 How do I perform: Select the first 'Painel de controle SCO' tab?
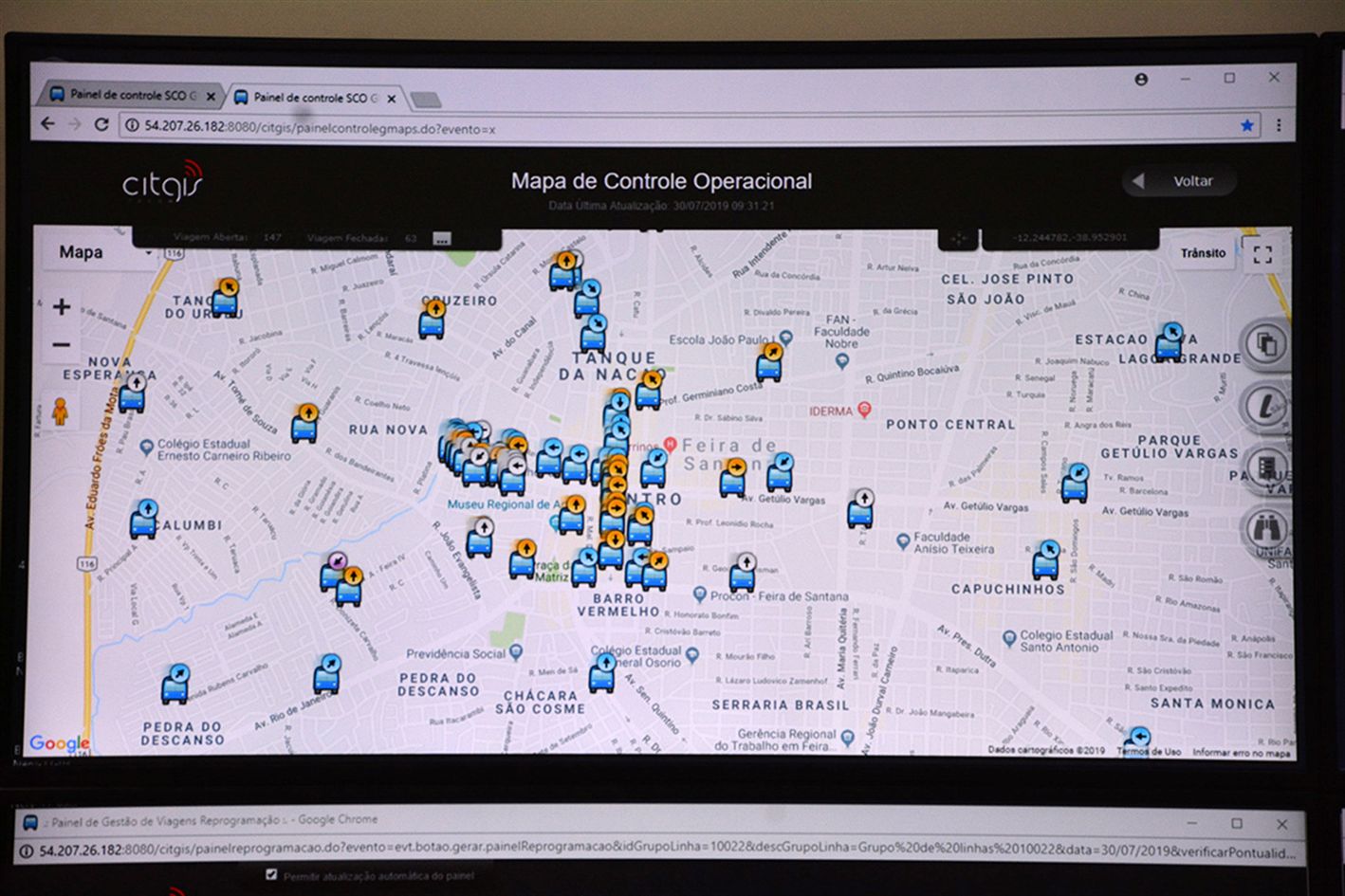[x=133, y=95]
